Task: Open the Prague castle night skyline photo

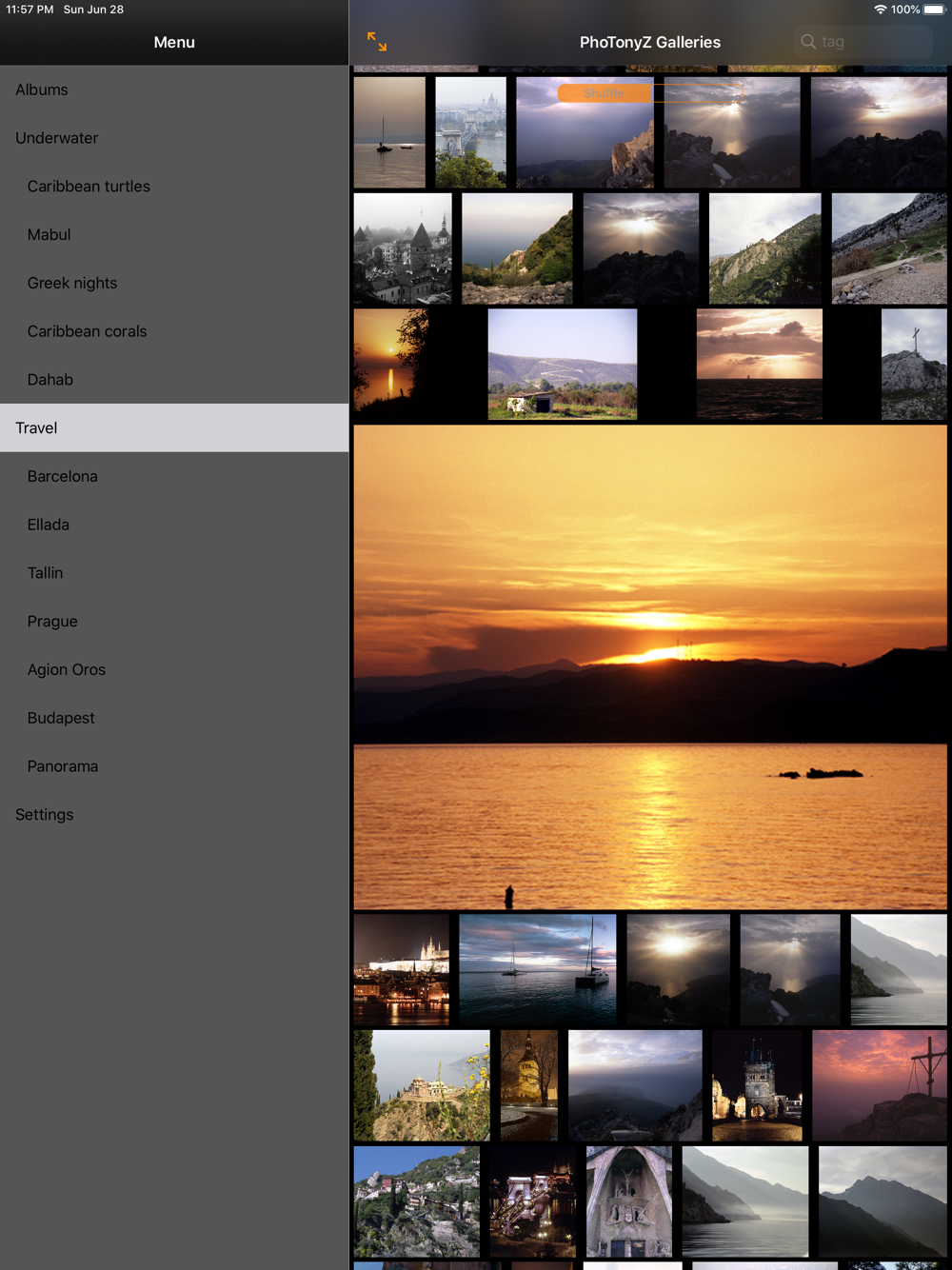Action: pyautogui.click(x=402, y=970)
